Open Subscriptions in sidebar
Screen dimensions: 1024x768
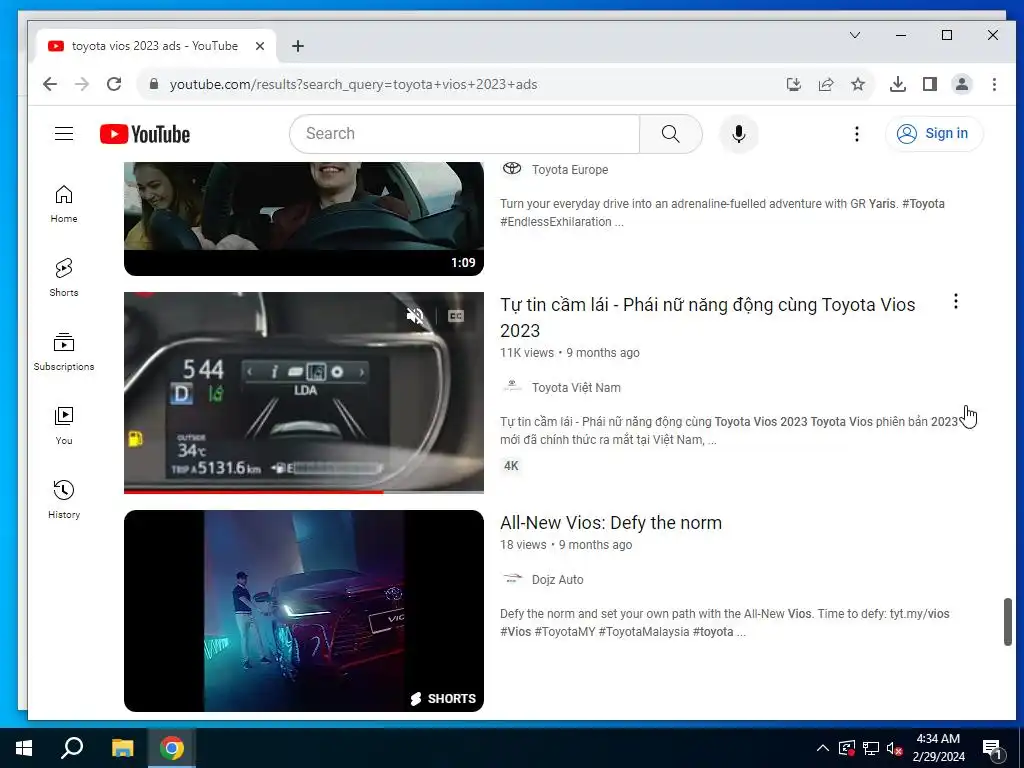pyautogui.click(x=64, y=351)
